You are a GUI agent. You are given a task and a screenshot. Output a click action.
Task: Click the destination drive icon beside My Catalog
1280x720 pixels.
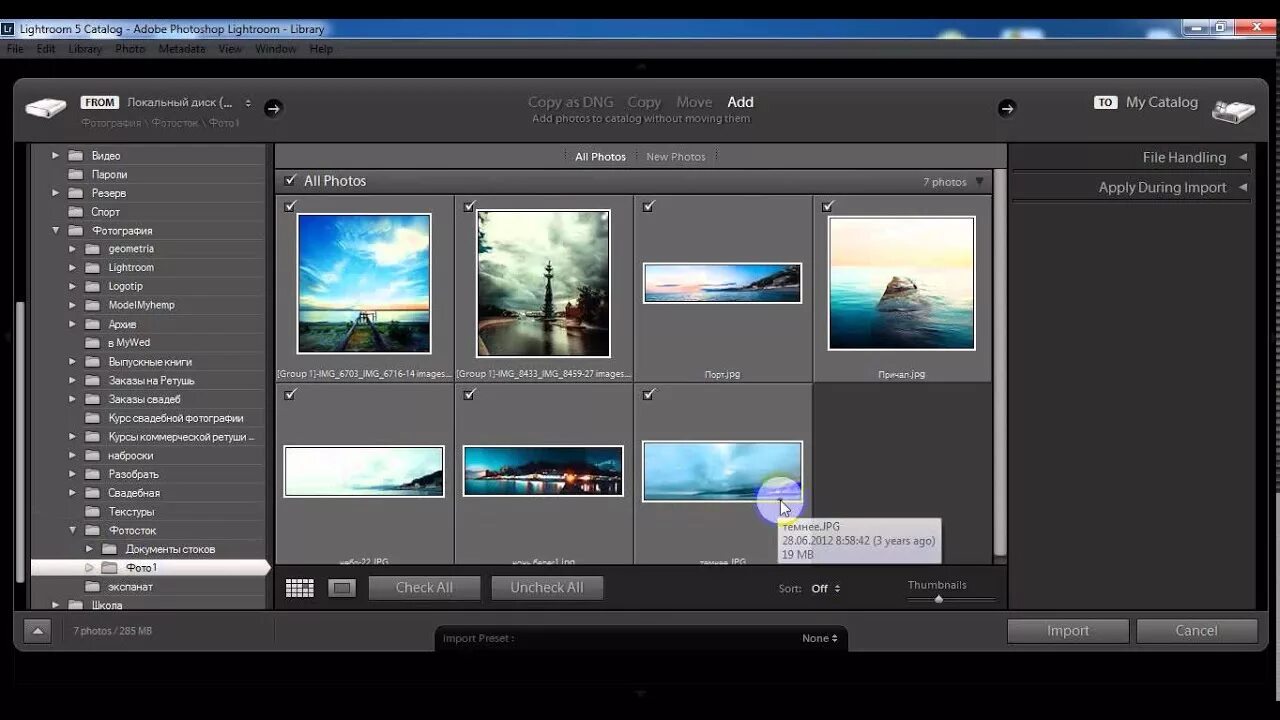coord(1233,110)
